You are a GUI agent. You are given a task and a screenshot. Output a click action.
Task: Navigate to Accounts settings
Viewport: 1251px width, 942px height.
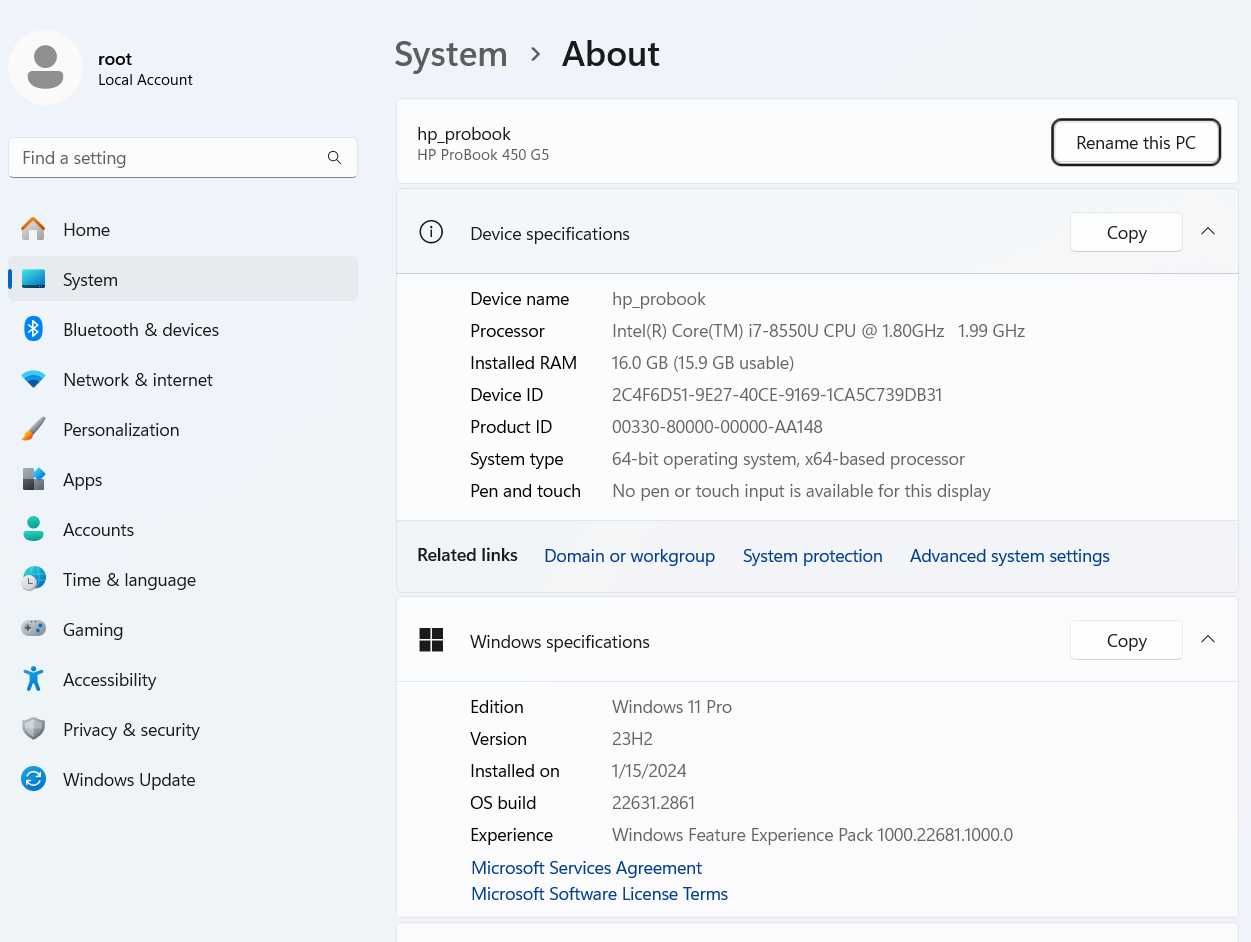[x=183, y=529]
